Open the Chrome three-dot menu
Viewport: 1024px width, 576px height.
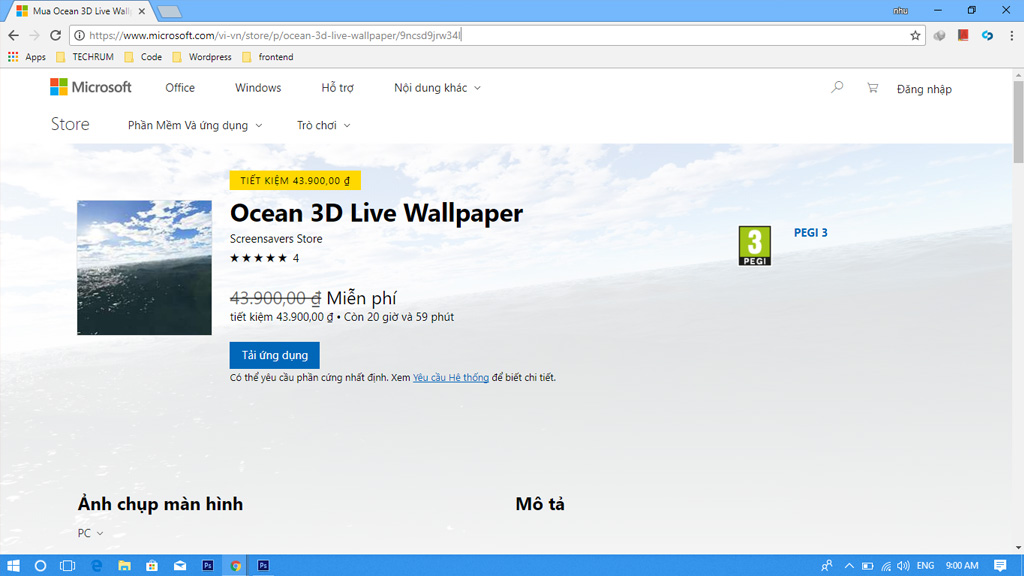pos(1012,35)
